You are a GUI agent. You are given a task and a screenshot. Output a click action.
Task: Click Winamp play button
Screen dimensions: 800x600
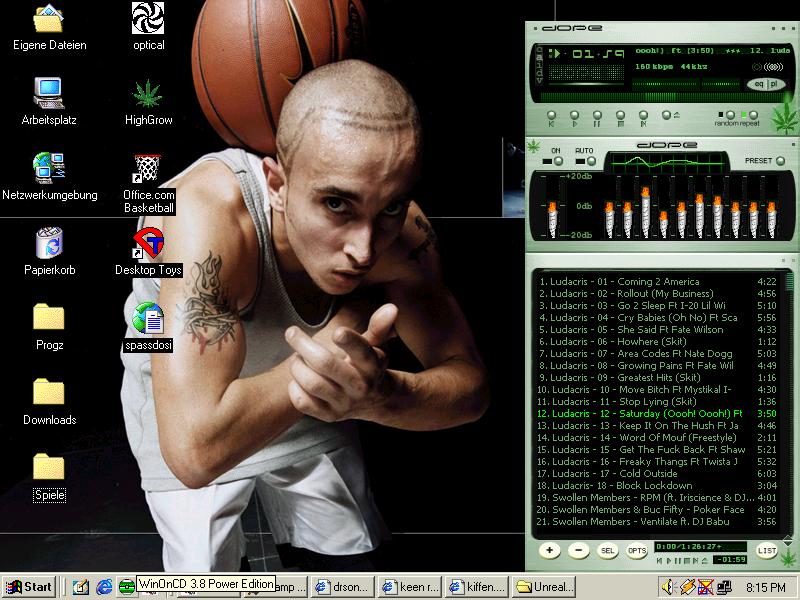point(574,116)
